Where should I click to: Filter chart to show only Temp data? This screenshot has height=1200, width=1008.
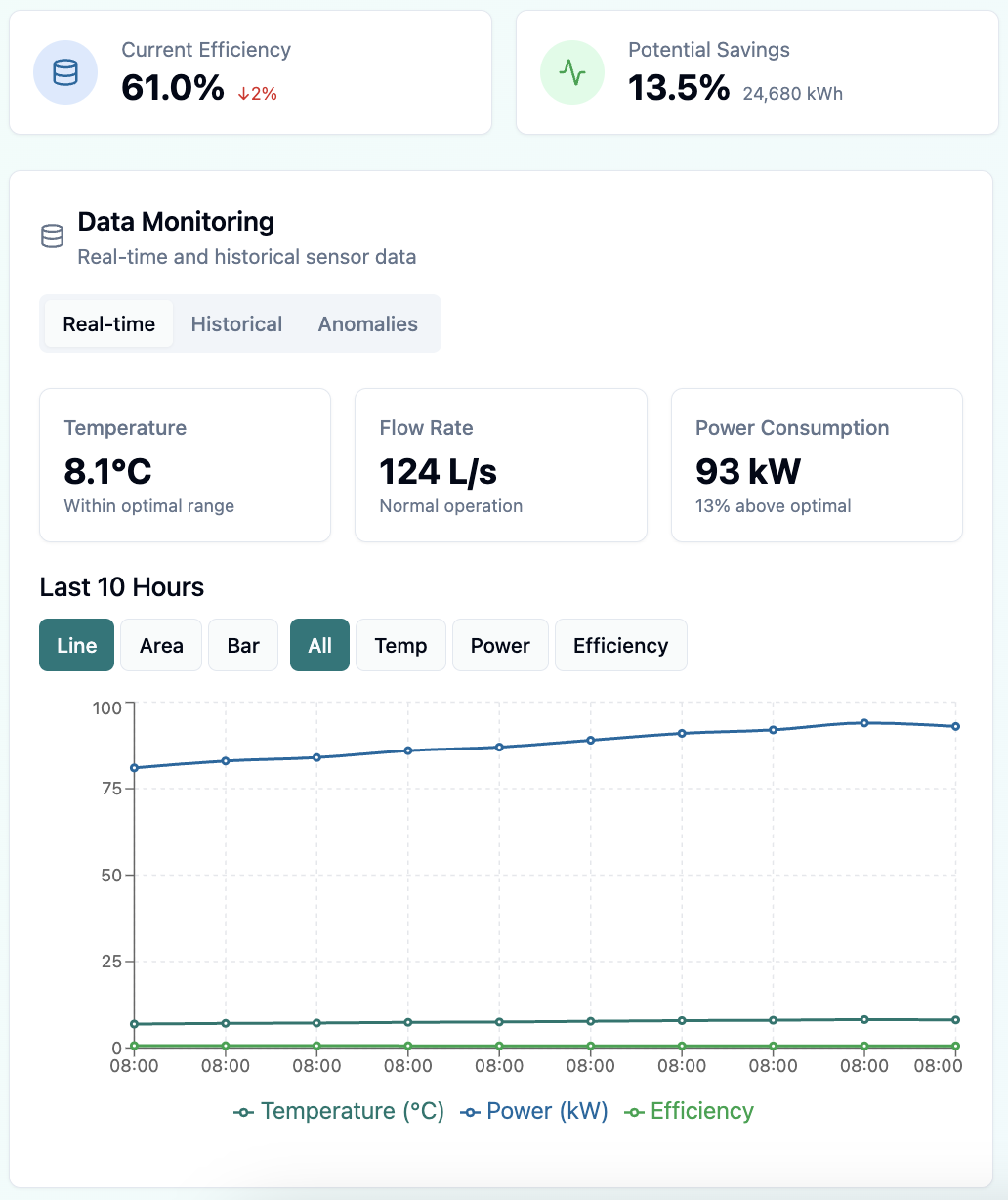[400, 645]
